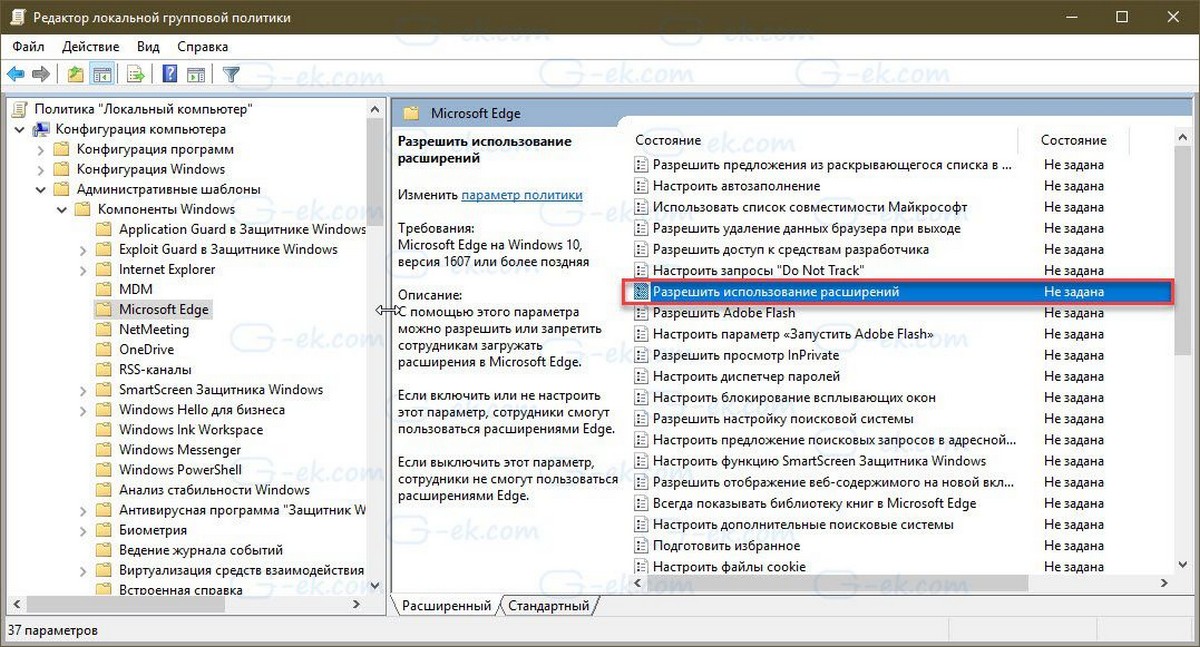Expand 'SmartScreen Защитника Windows' node
The image size is (1200, 647).
click(83, 389)
